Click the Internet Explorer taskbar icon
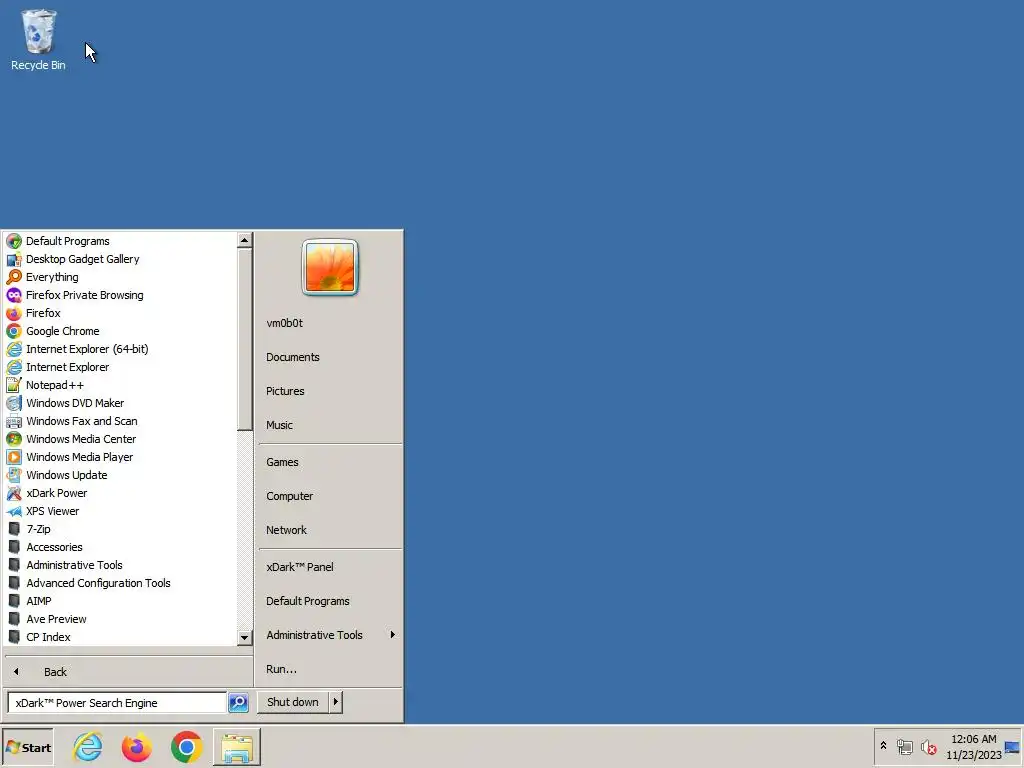 tap(88, 747)
